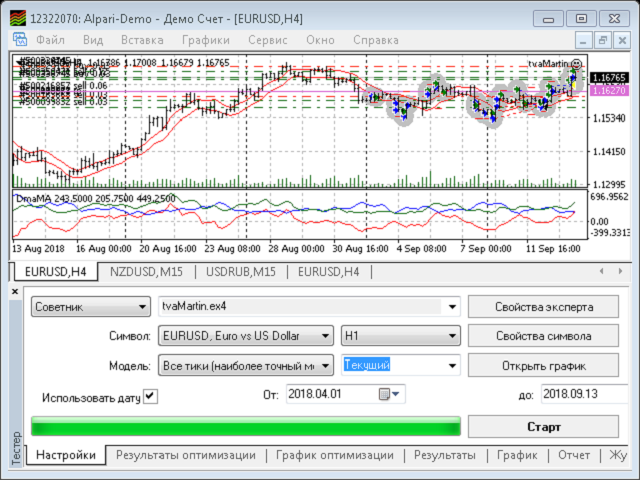
Task: Restore the inner chart window
Action: pyautogui.click(x=602, y=40)
